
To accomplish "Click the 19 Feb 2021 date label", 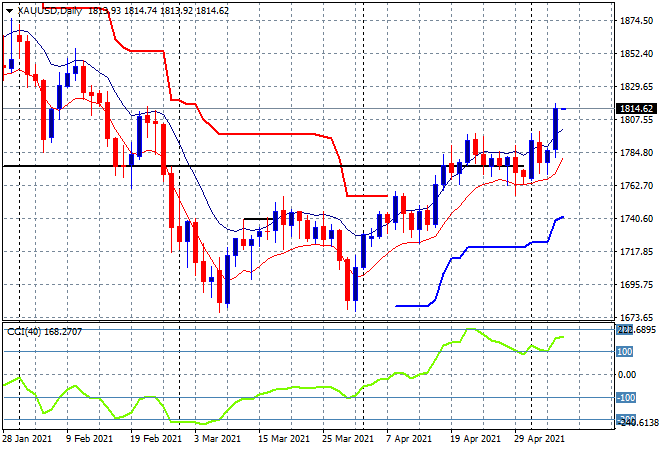I will coord(156,439).
